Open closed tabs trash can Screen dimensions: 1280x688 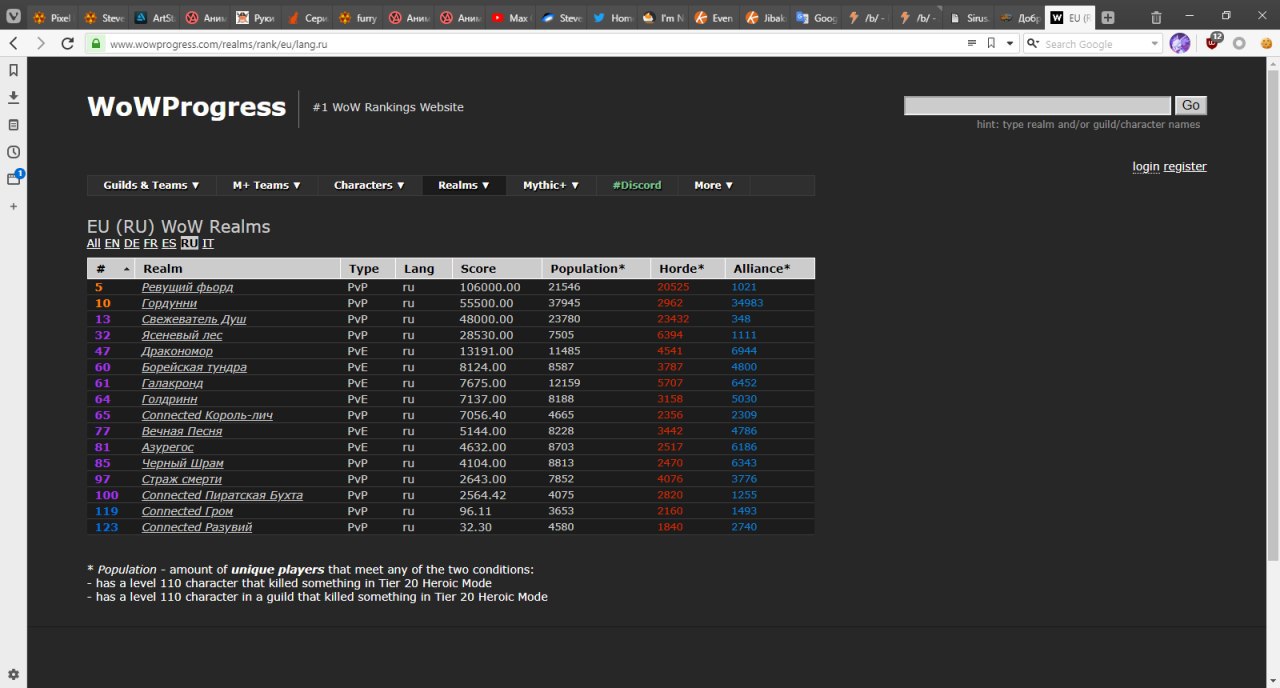[1157, 17]
